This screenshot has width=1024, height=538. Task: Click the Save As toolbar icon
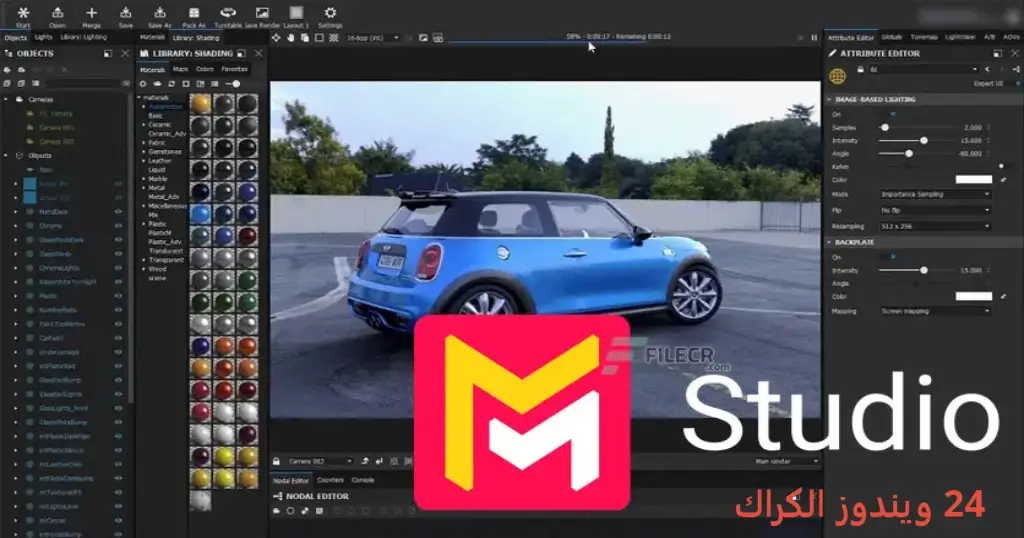pyautogui.click(x=159, y=12)
